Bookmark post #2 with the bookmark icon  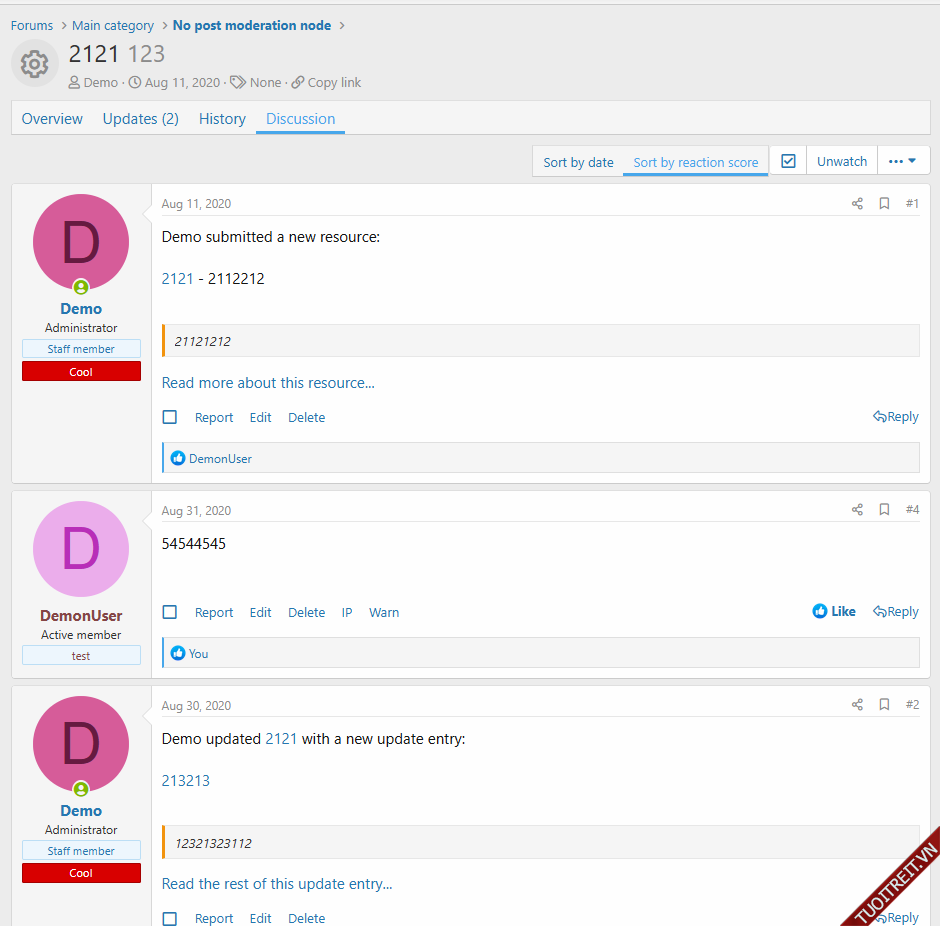click(884, 705)
